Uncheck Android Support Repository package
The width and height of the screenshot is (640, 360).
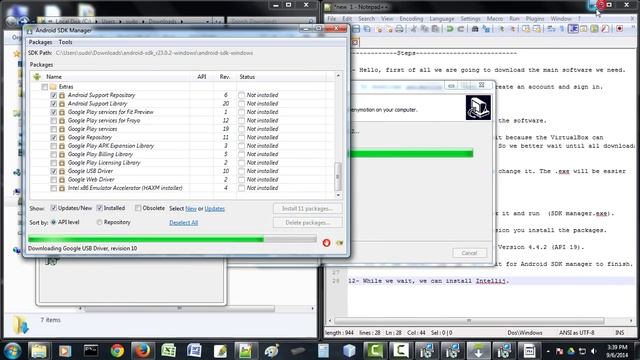click(53, 95)
